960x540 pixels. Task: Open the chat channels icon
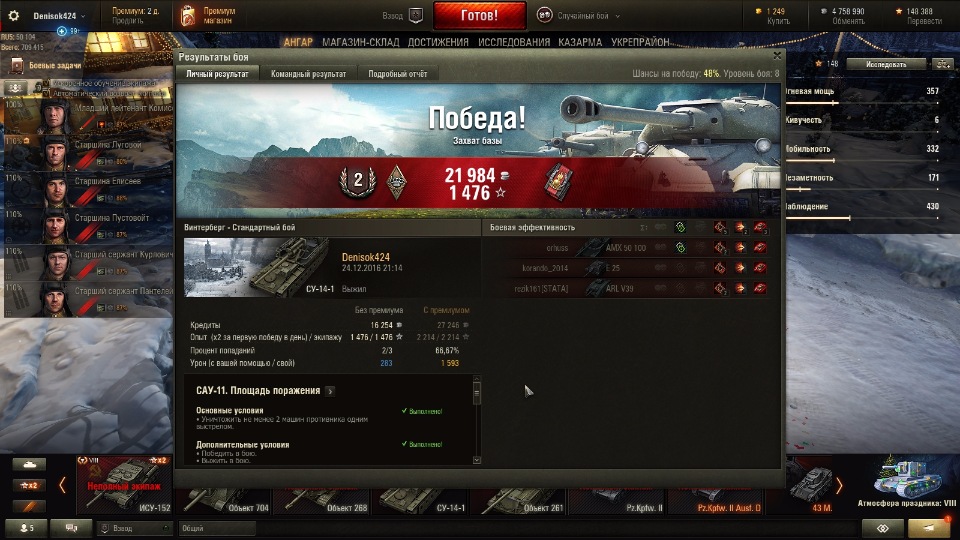(72, 528)
